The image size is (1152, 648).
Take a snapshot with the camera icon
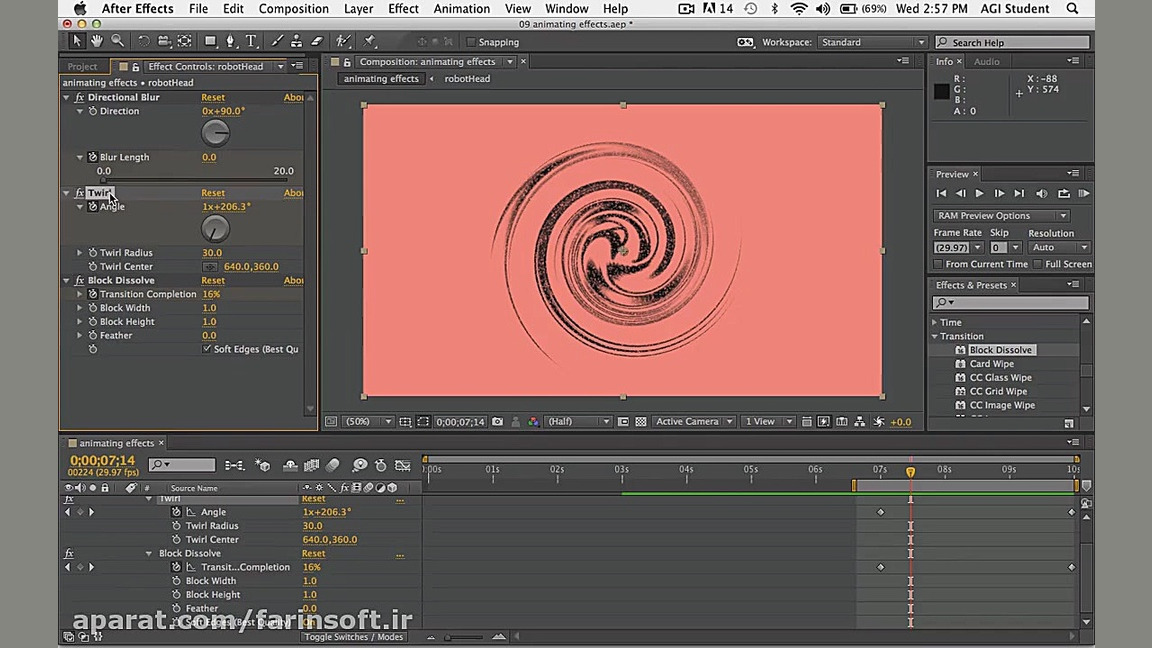[497, 422]
